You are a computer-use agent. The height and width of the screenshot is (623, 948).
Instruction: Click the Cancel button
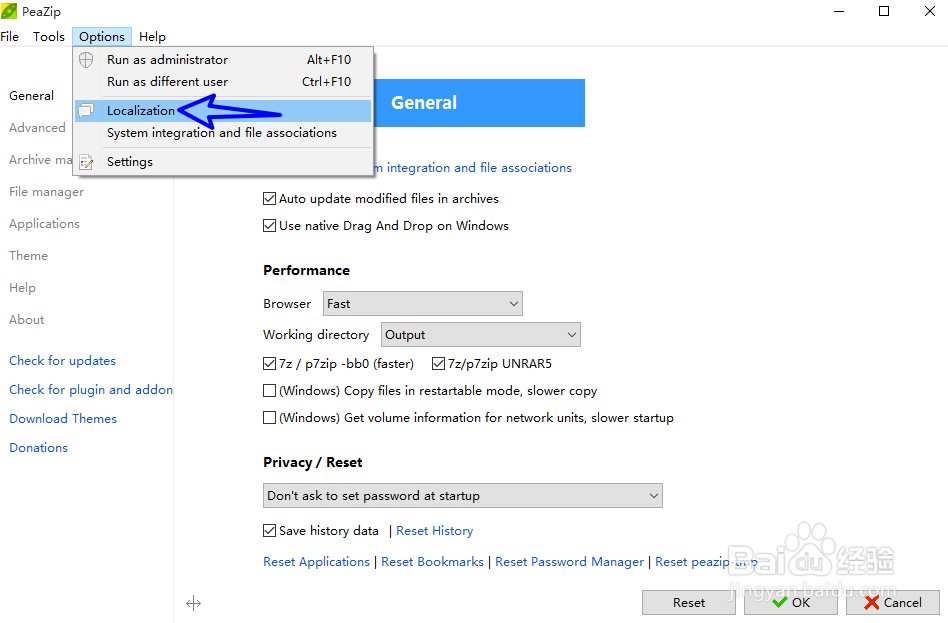point(893,602)
